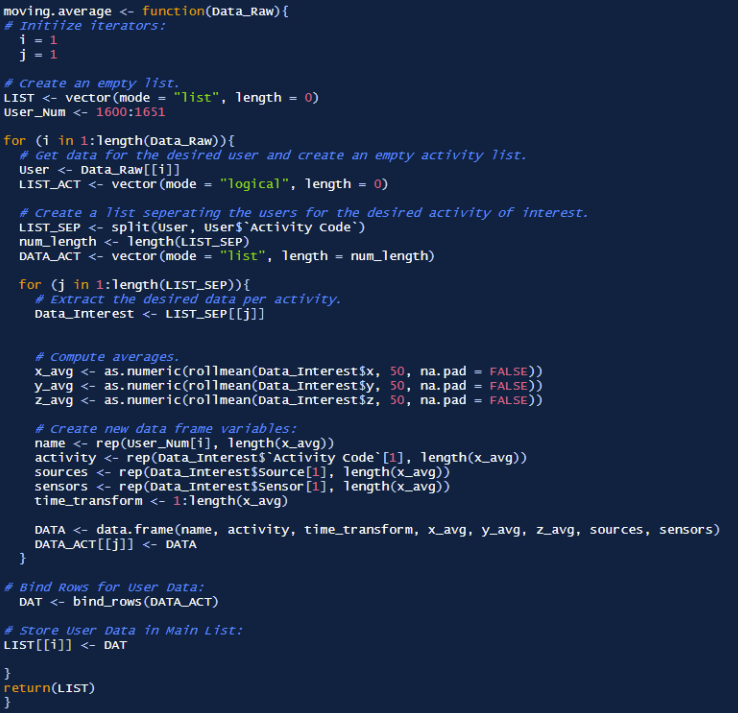
Task: Click the 'j = 1' line
Action: point(38,55)
